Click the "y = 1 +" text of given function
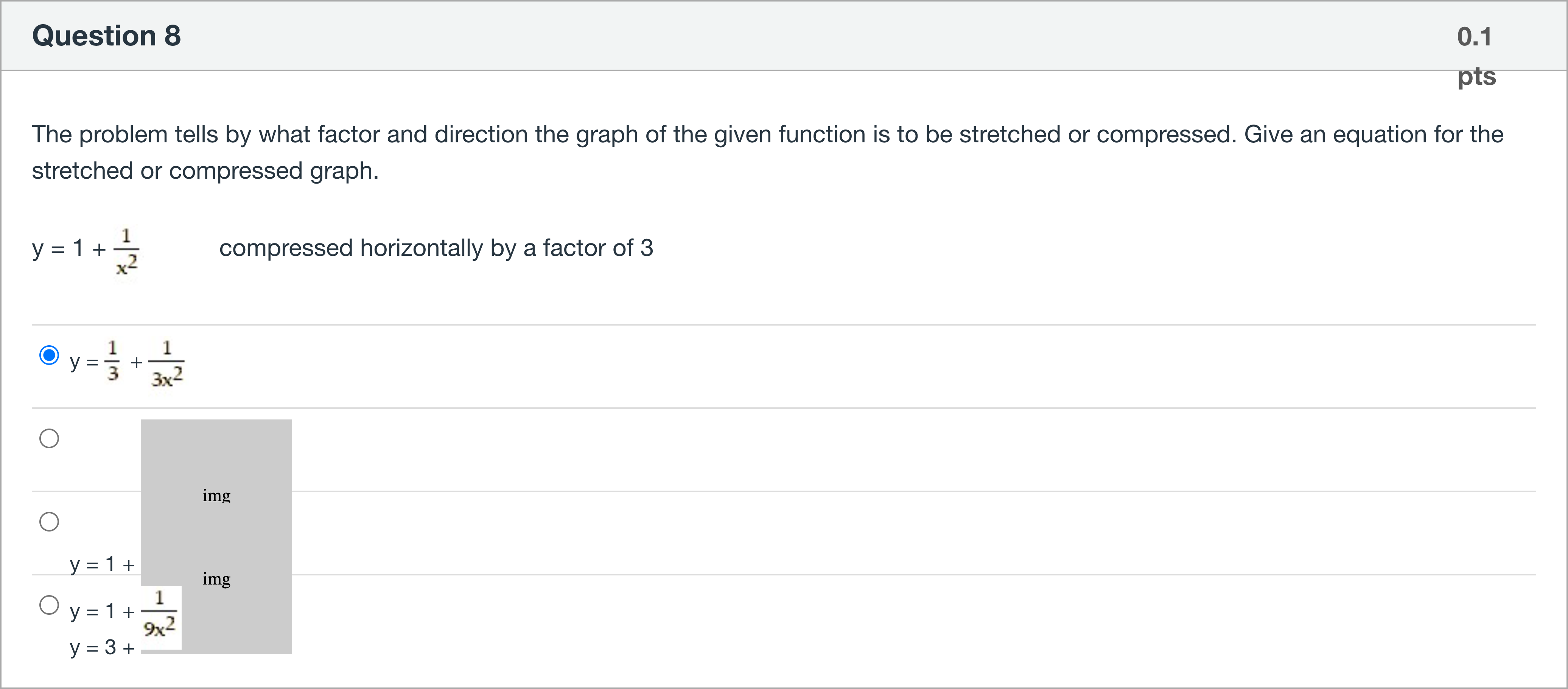 tap(69, 248)
